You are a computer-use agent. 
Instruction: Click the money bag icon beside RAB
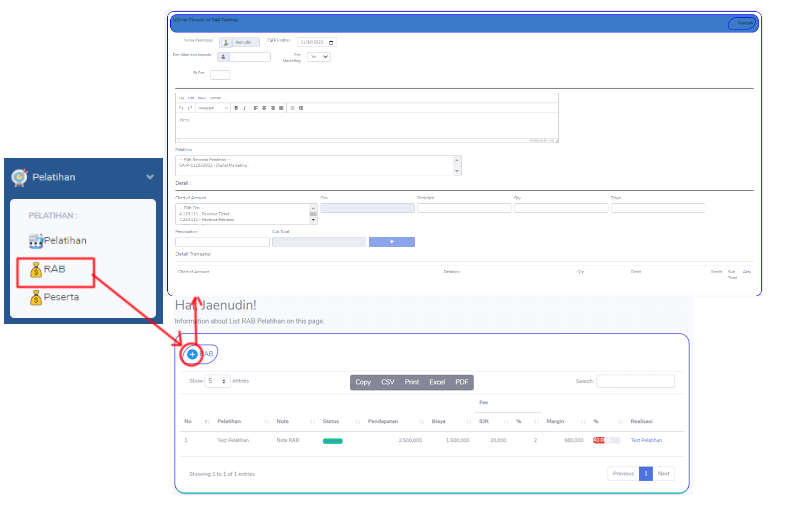click(x=36, y=269)
